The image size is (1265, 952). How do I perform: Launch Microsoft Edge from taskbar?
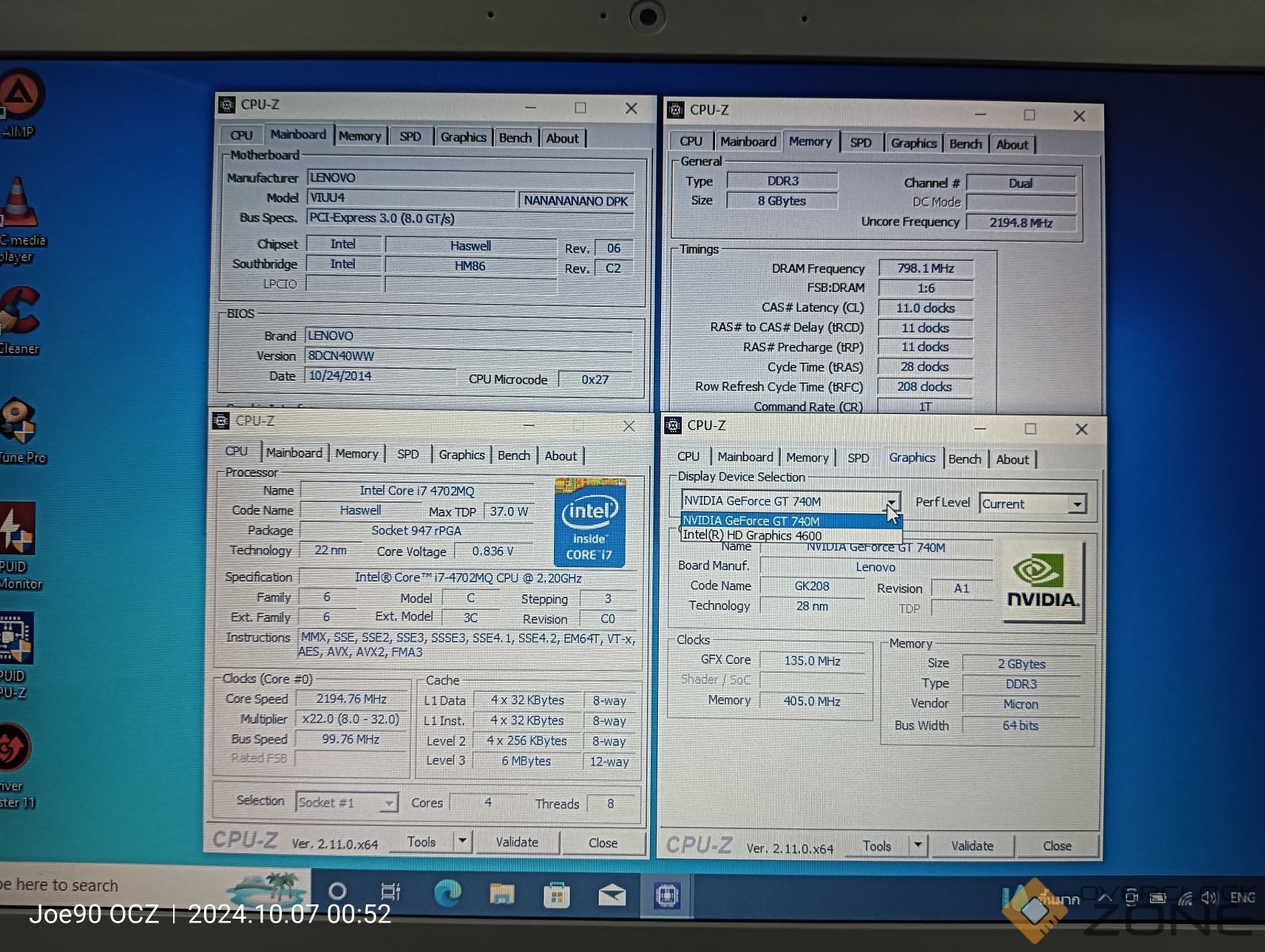tap(448, 893)
